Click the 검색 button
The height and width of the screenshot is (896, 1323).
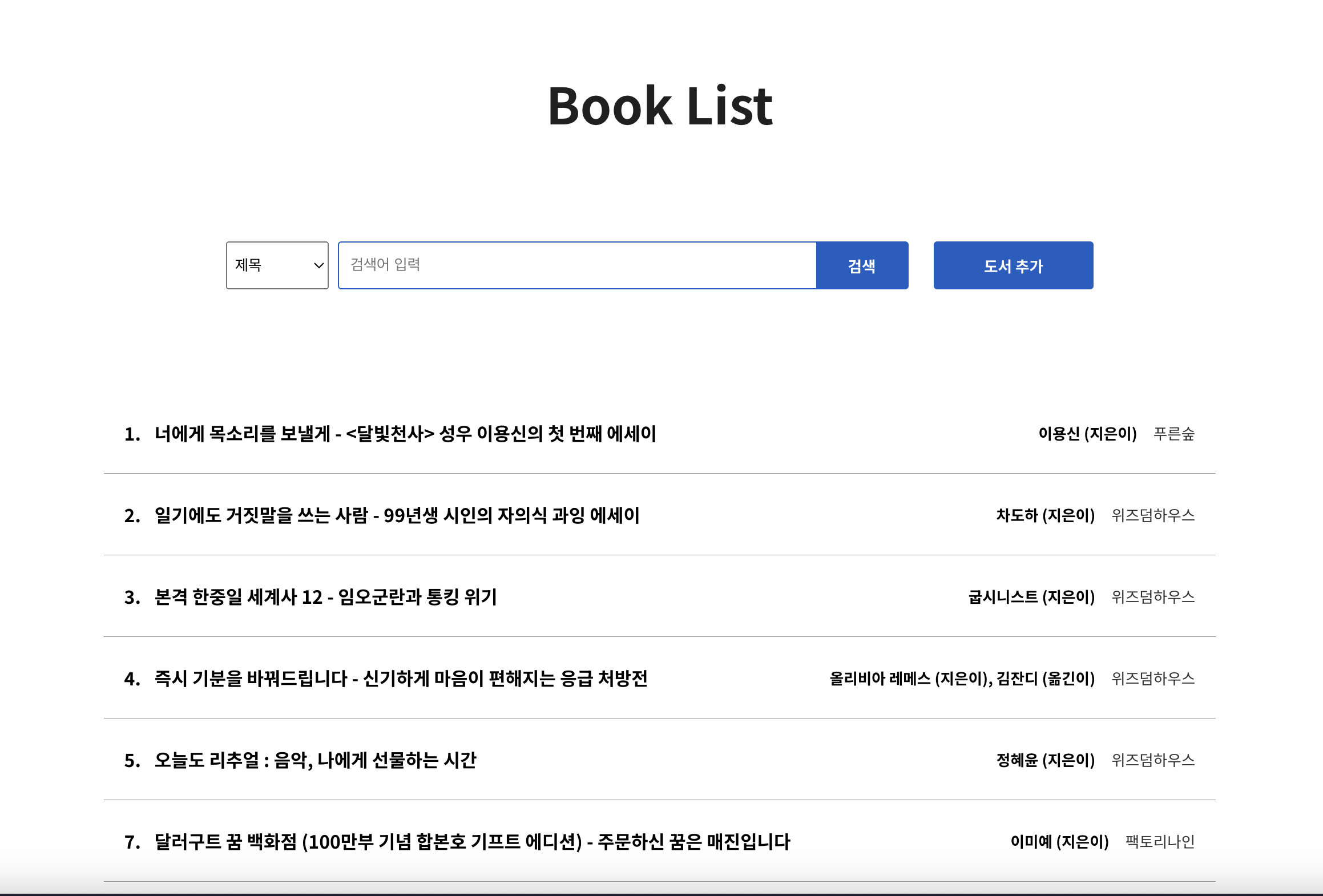(862, 265)
